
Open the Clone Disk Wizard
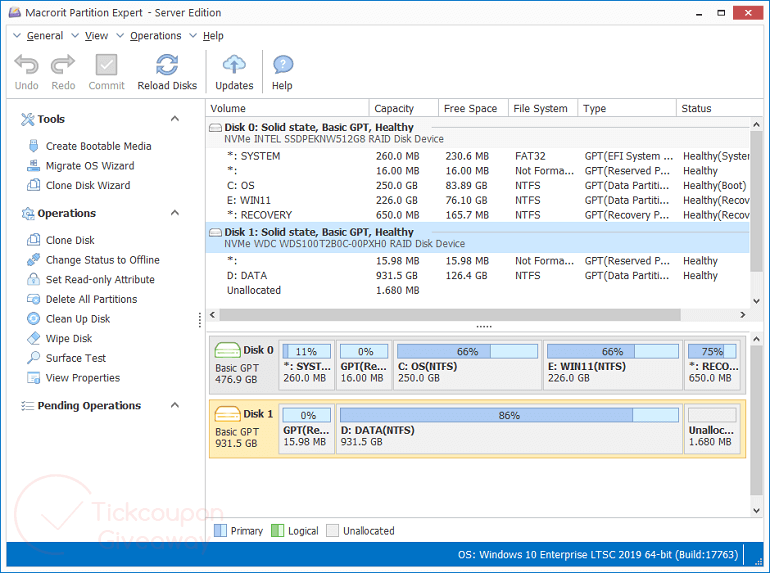87,185
